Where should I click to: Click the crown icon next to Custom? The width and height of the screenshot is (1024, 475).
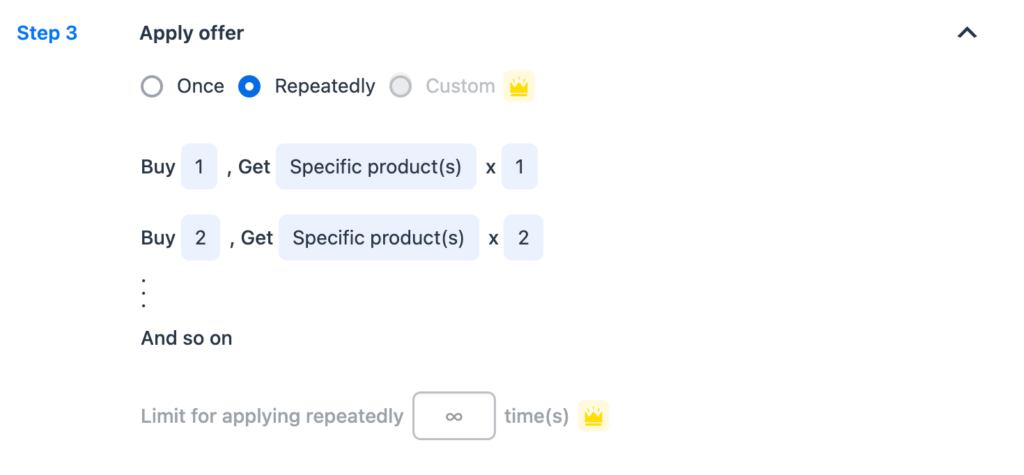519,86
